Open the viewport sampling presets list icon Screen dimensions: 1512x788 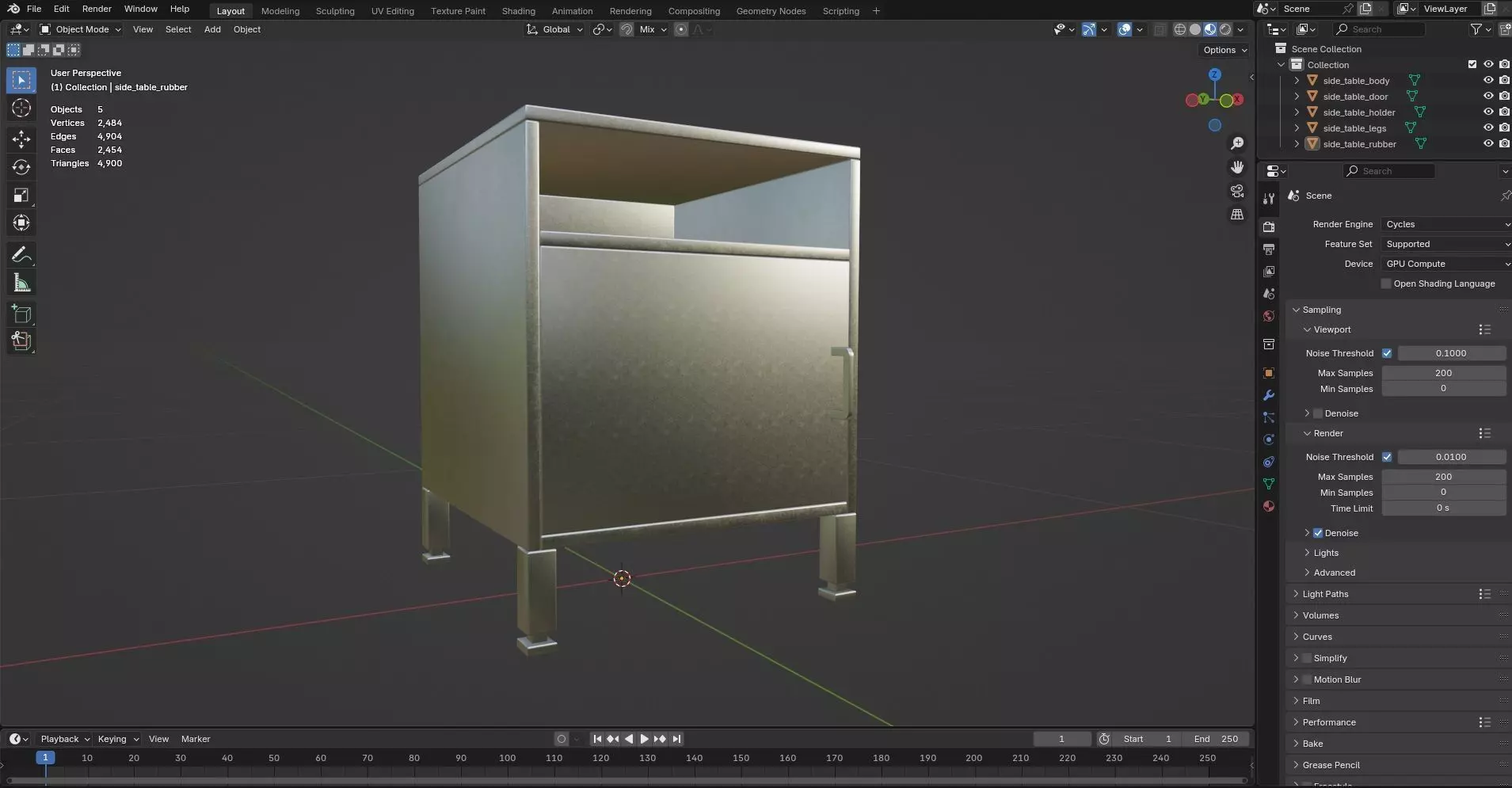point(1484,329)
